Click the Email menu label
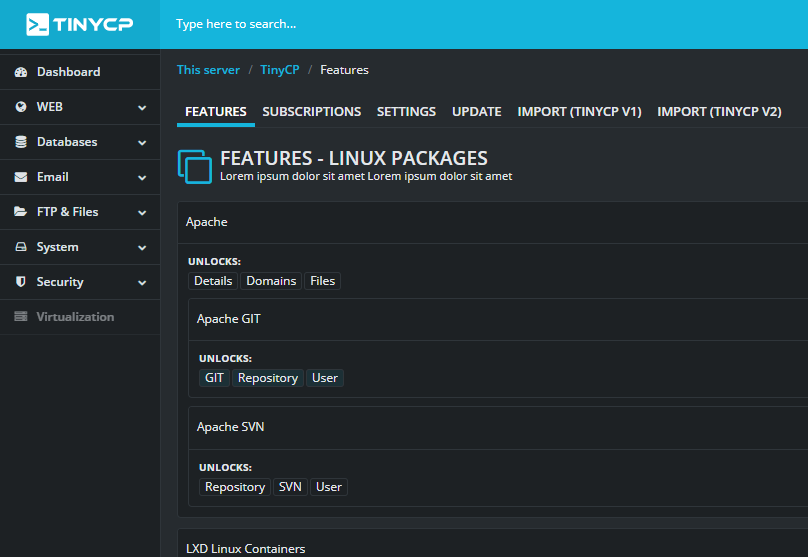808x557 pixels. click(53, 177)
